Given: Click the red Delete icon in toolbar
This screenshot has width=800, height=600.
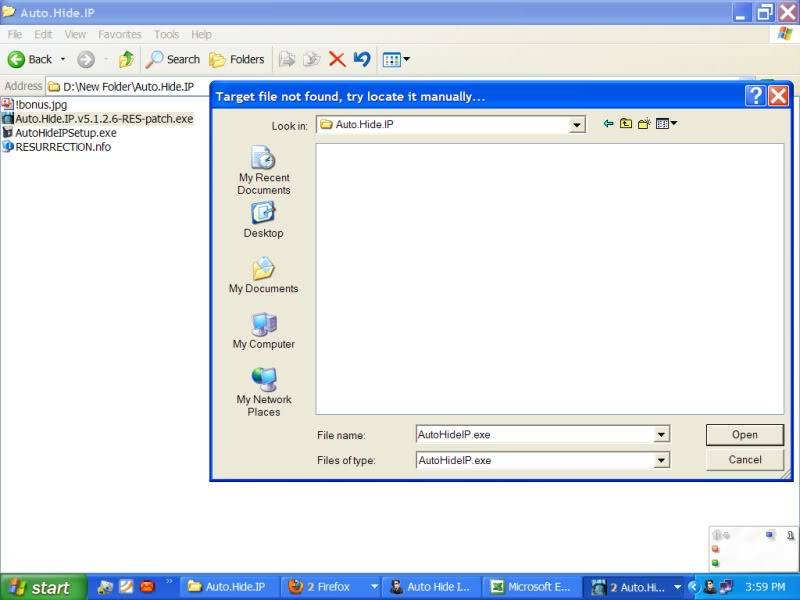Looking at the screenshot, I should pyautogui.click(x=337, y=60).
